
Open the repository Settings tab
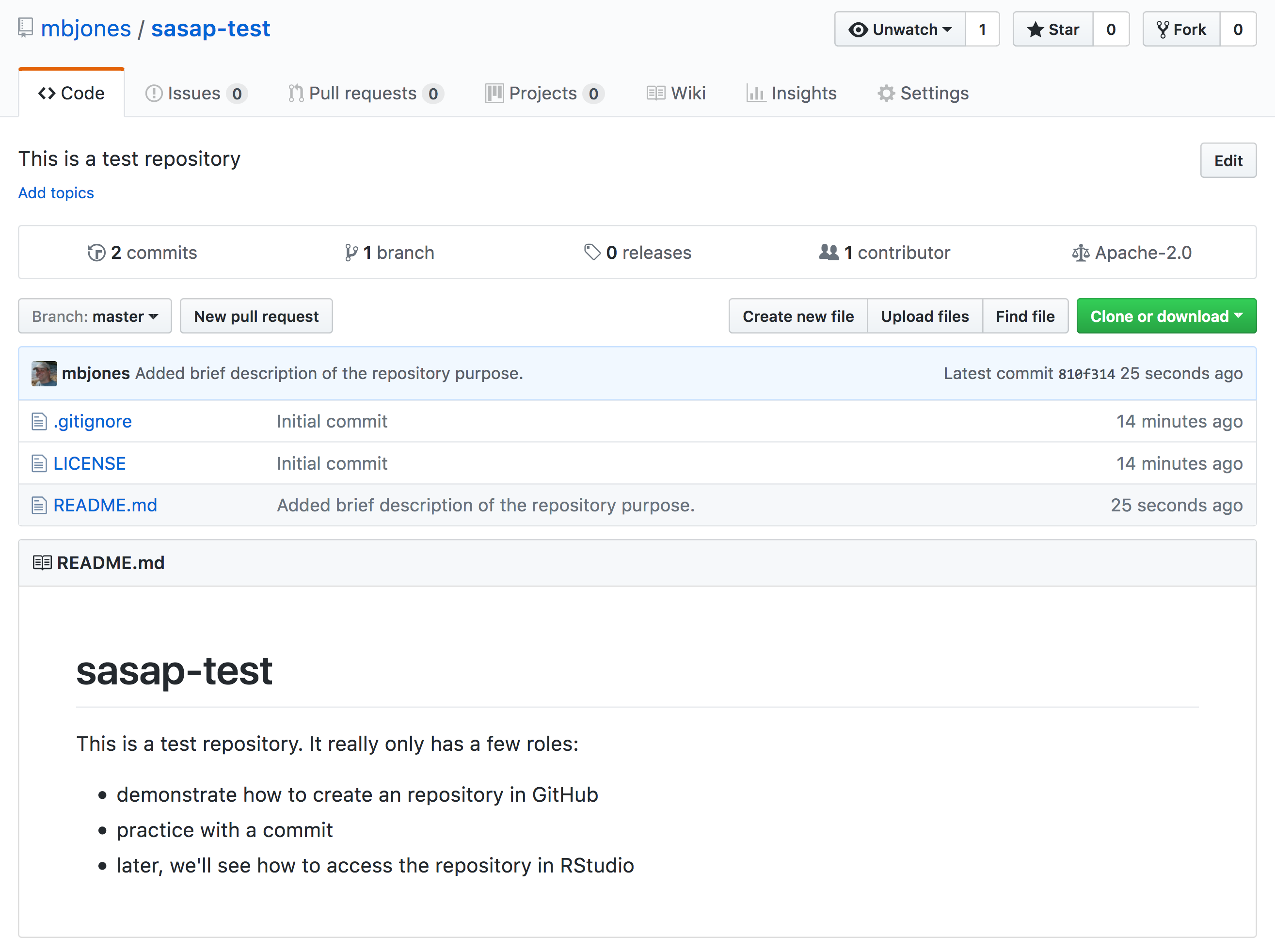pyautogui.click(x=924, y=94)
